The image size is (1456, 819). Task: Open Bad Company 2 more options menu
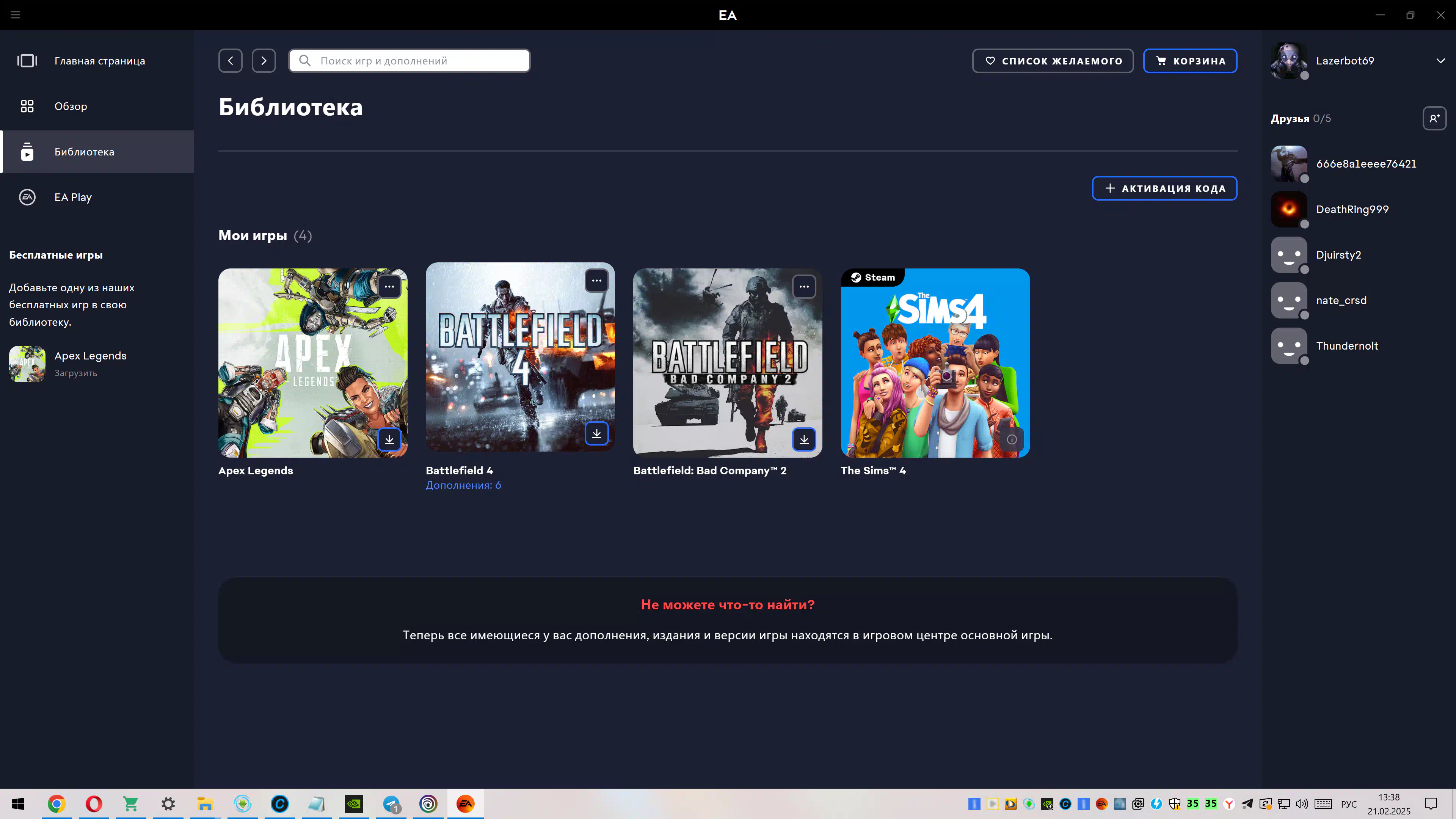804,287
